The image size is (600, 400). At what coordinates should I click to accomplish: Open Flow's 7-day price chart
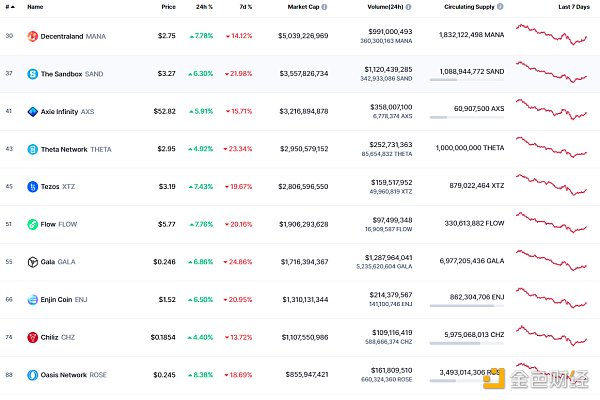click(x=551, y=222)
